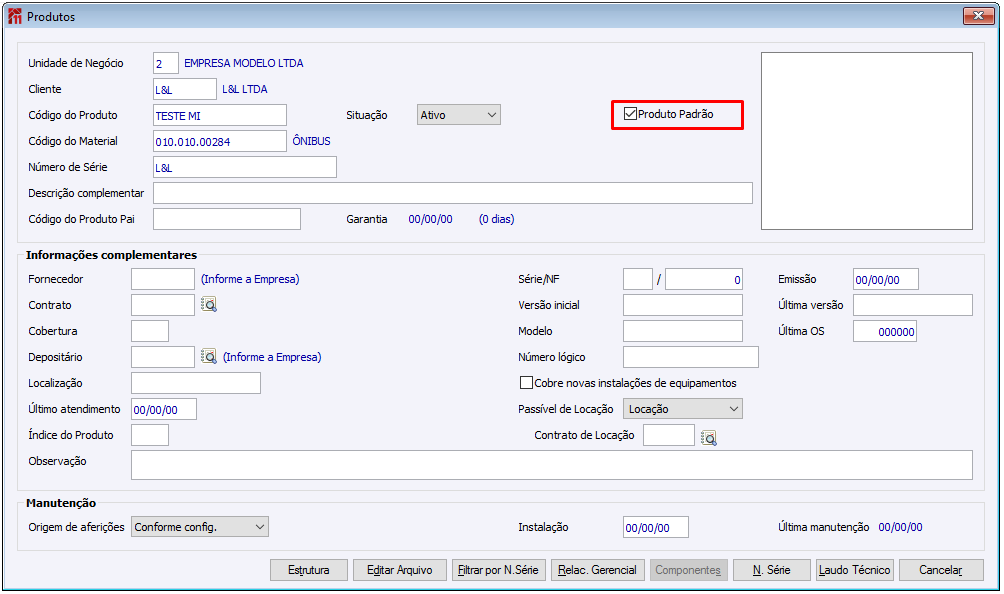This screenshot has width=1004, height=594.
Task: Click Filtrar por N.Série button
Action: [498, 570]
